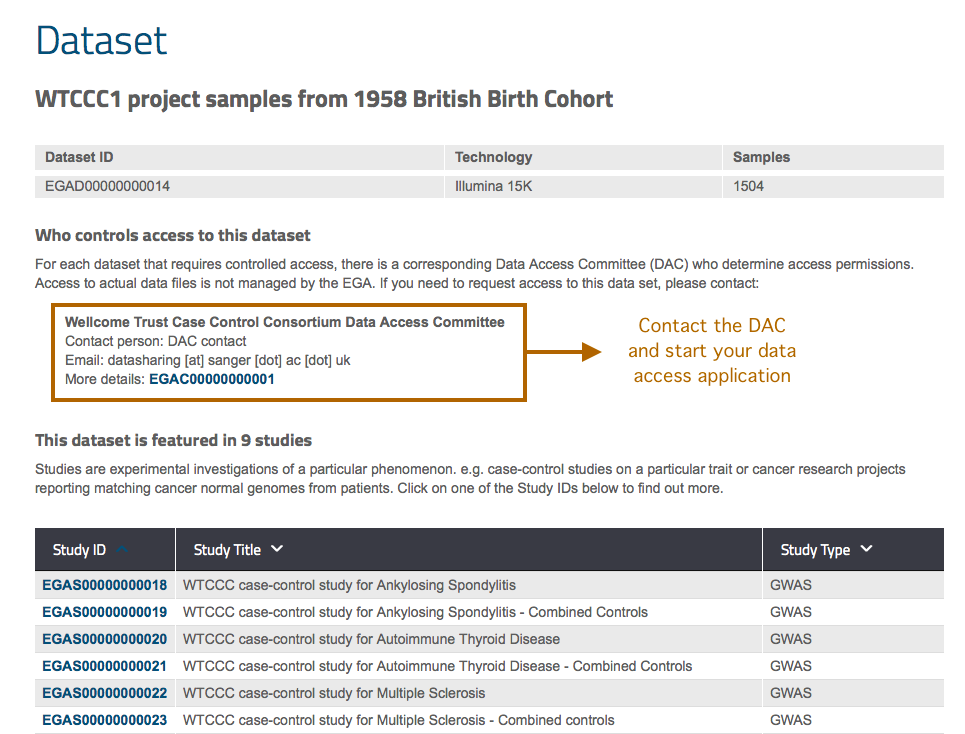Visit the EGAS00000000023 study page
Image resolution: width=965 pixels, height=734 pixels.
coord(104,720)
